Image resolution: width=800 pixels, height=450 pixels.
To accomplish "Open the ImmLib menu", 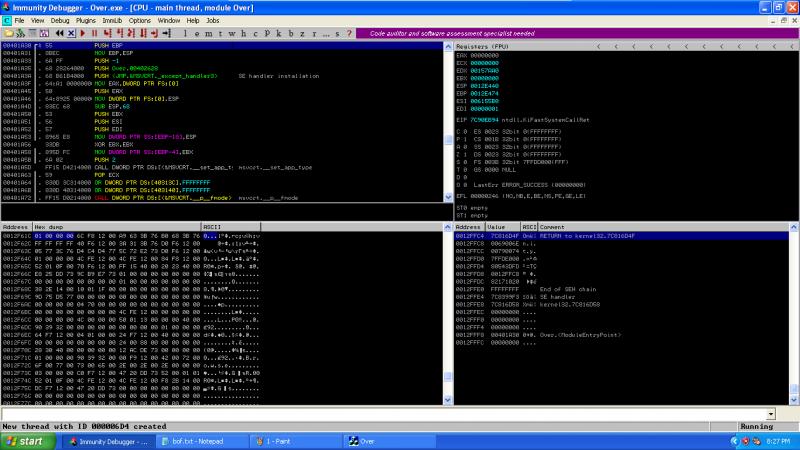I will (x=112, y=21).
